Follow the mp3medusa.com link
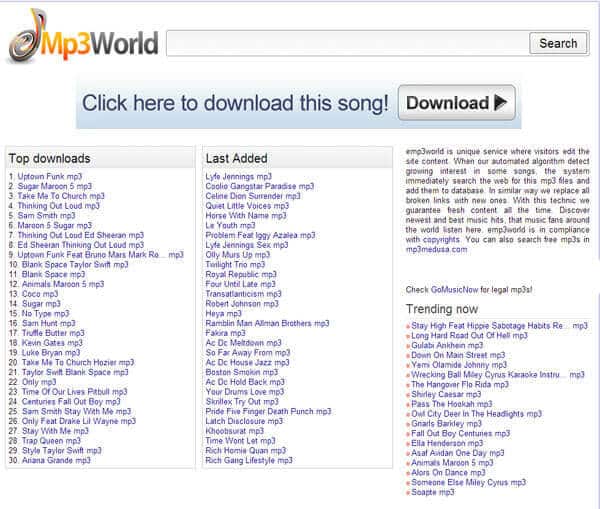The image size is (600, 509). [x=437, y=250]
